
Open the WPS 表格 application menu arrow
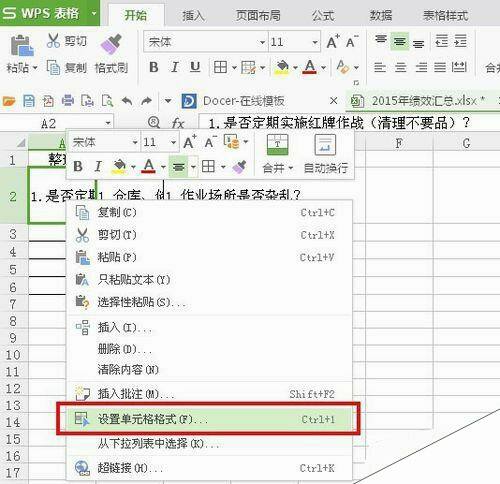coord(94,14)
